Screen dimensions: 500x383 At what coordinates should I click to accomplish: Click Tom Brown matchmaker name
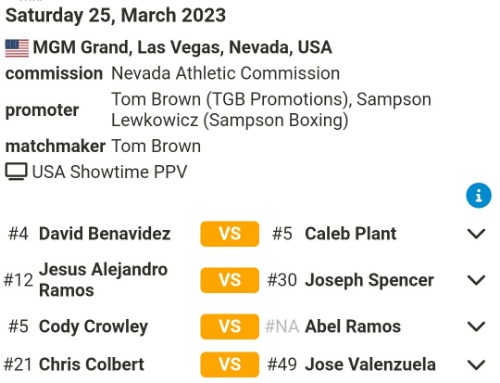pos(156,146)
